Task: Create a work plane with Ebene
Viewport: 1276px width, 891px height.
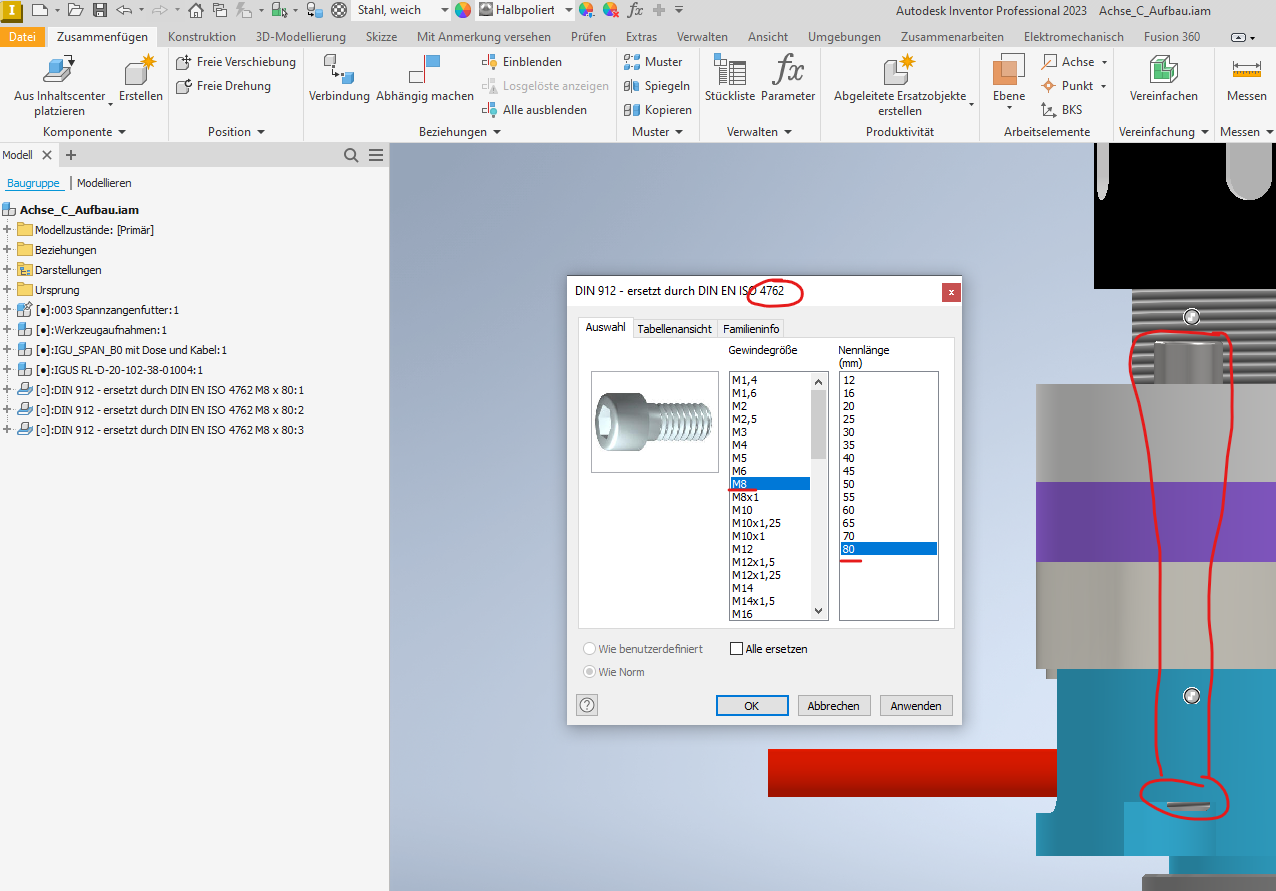Action: coord(1009,80)
